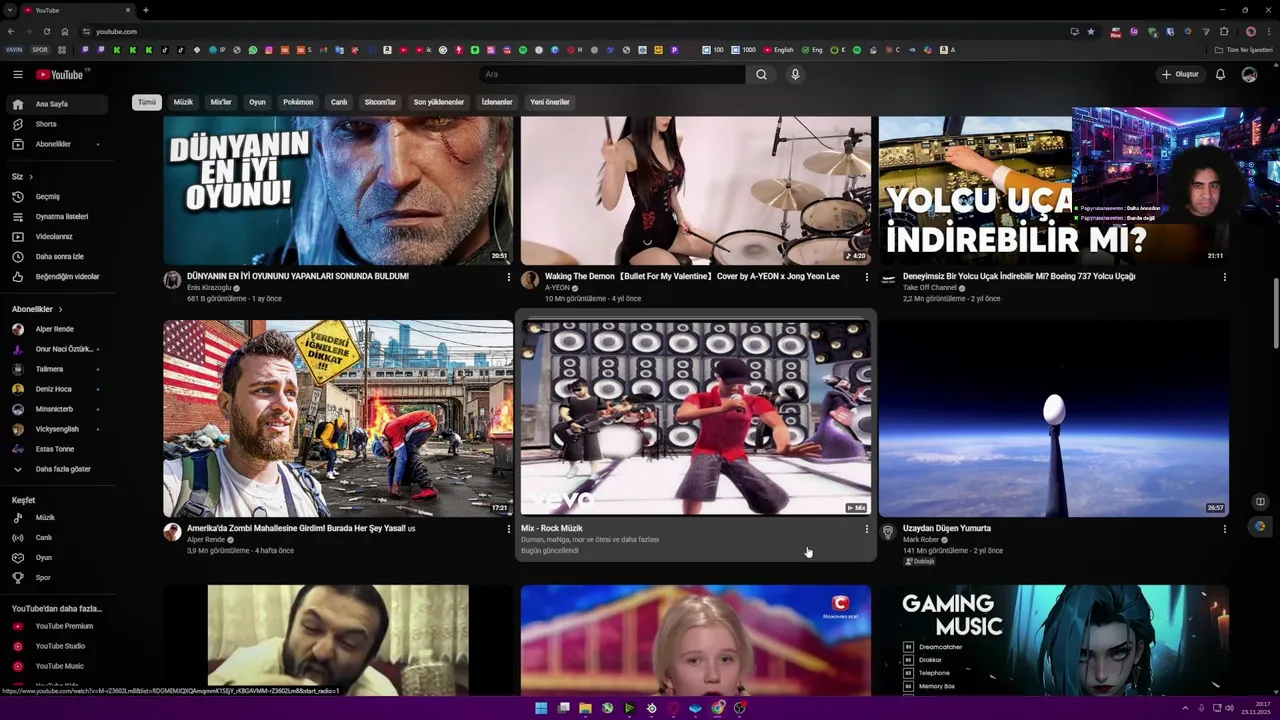This screenshot has height=720, width=1280.
Task: Start voice search with microphone icon
Action: [x=795, y=74]
